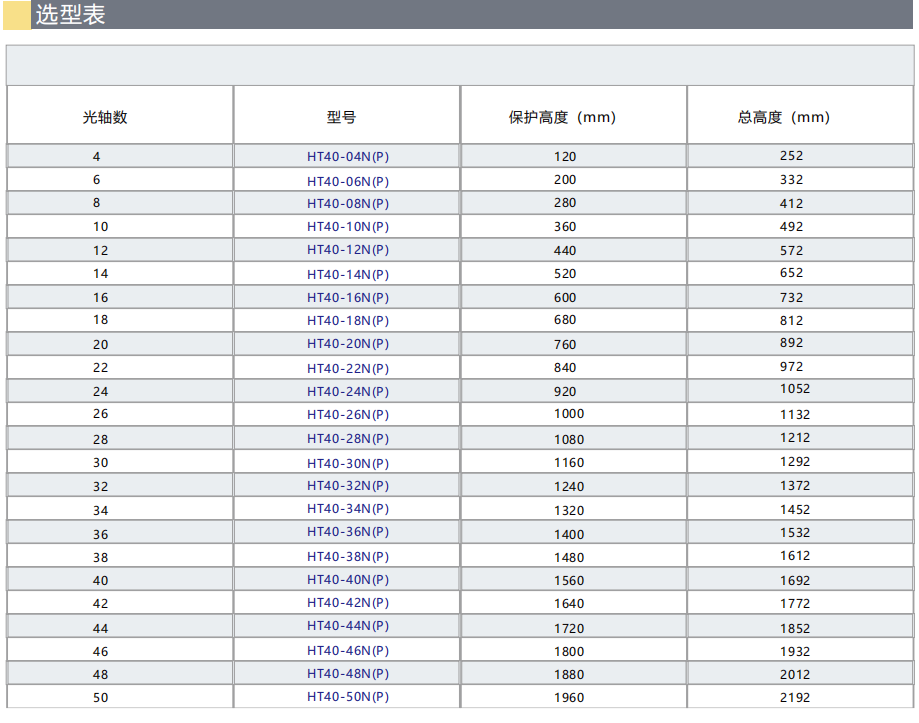The height and width of the screenshot is (723, 919).
Task: Click the protection height cell 1000
Action: click(568, 414)
